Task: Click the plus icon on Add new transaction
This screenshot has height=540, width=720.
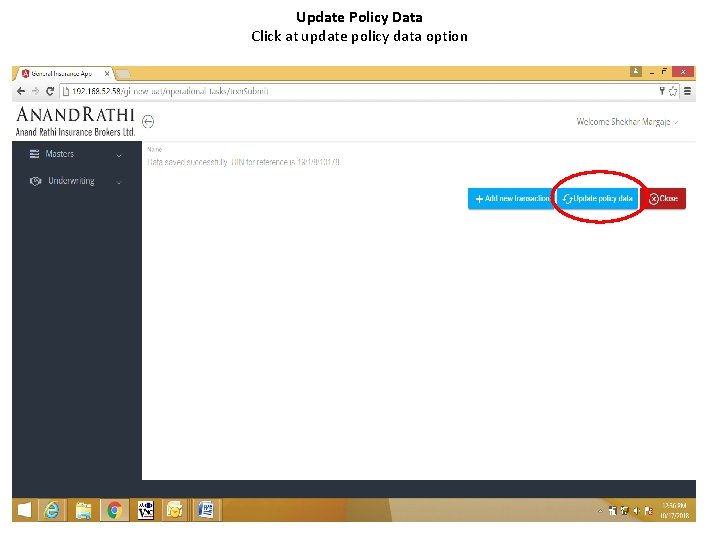Action: pyautogui.click(x=479, y=199)
